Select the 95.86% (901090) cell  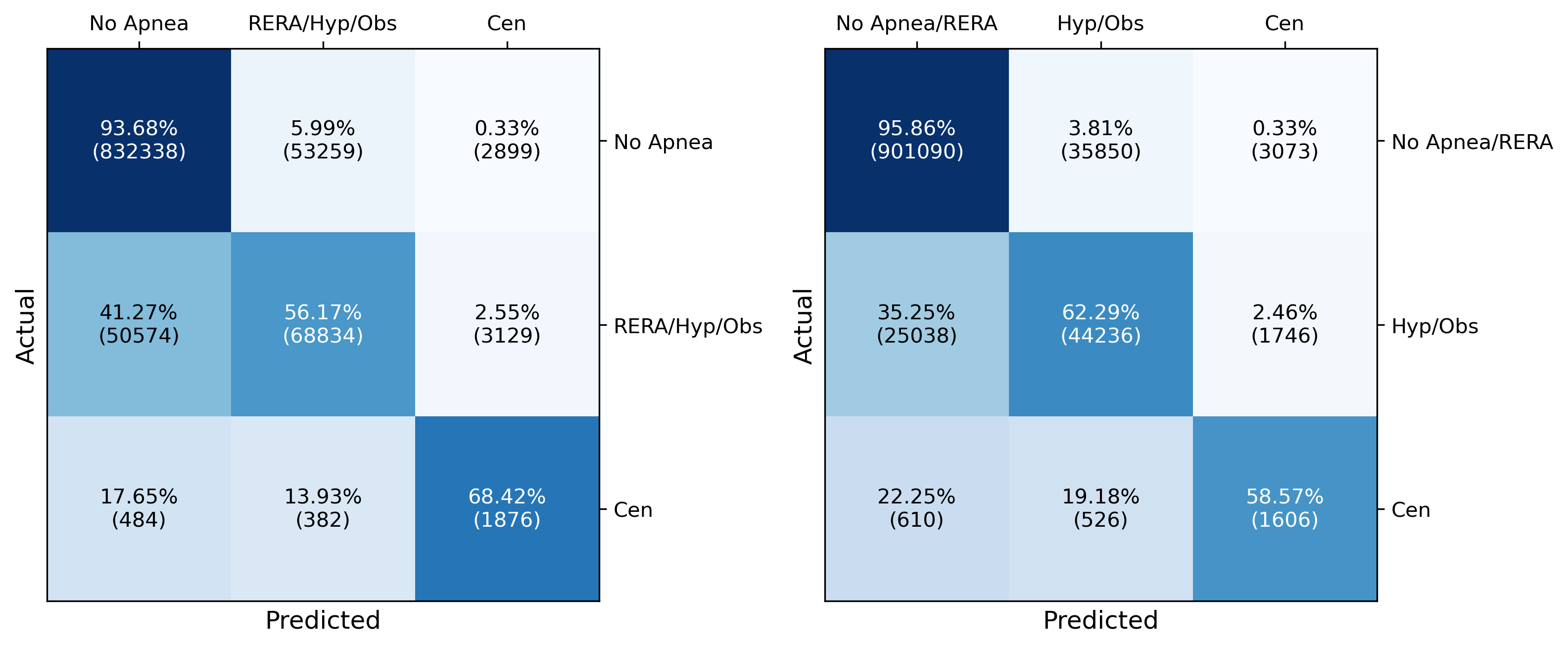(917, 140)
